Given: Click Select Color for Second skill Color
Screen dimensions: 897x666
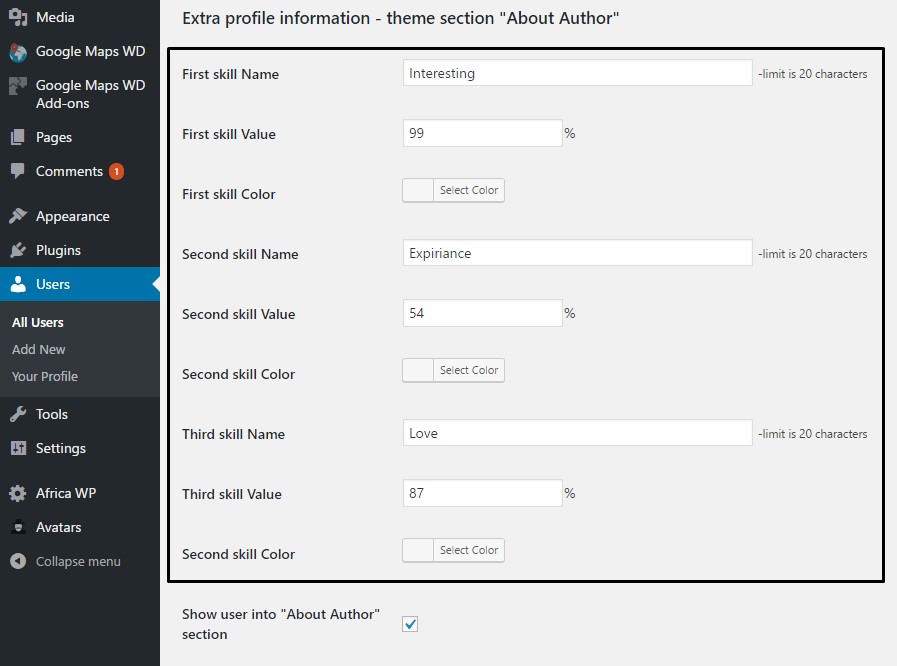Looking at the screenshot, I should click(x=469, y=370).
